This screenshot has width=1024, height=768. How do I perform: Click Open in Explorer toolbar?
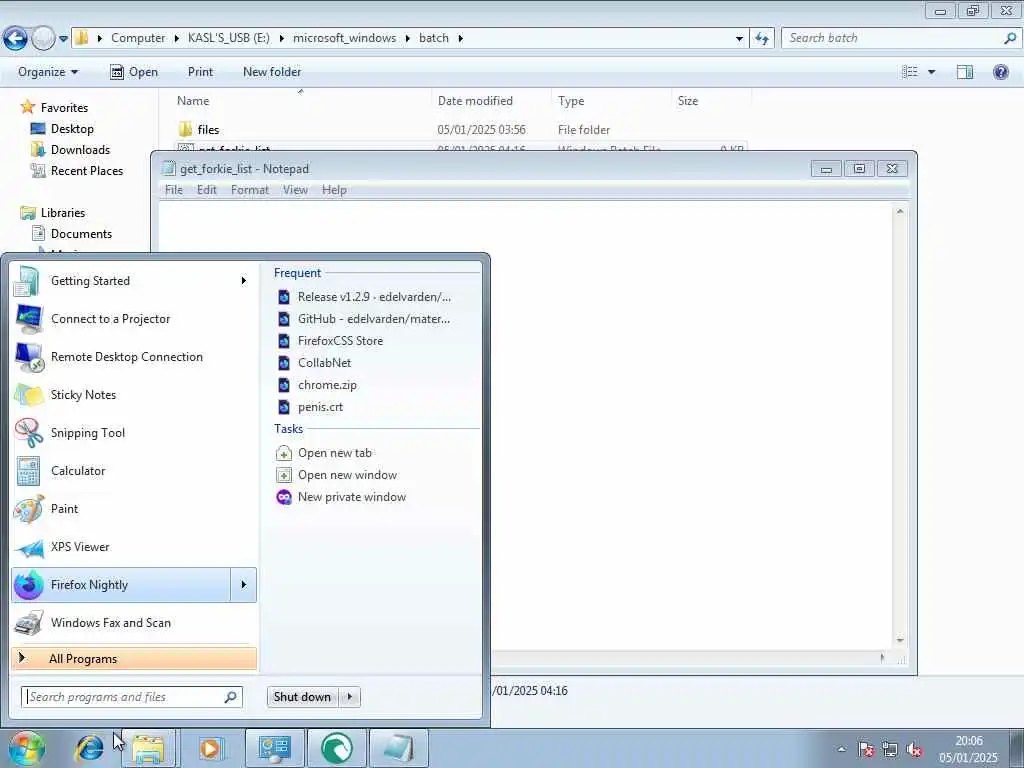[x=134, y=72]
